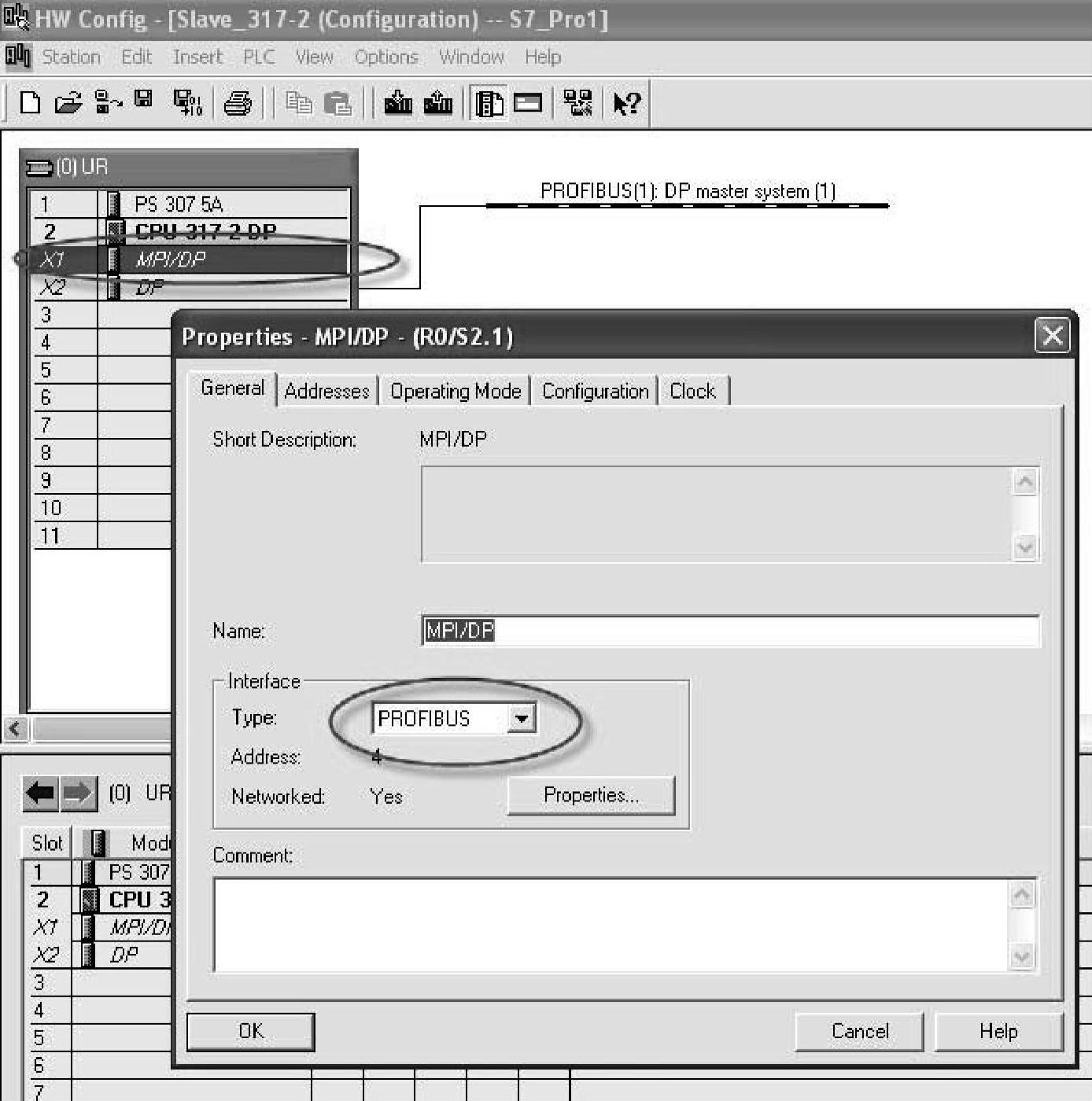Open the Insert menu
1092x1101 pixels.
197,57
